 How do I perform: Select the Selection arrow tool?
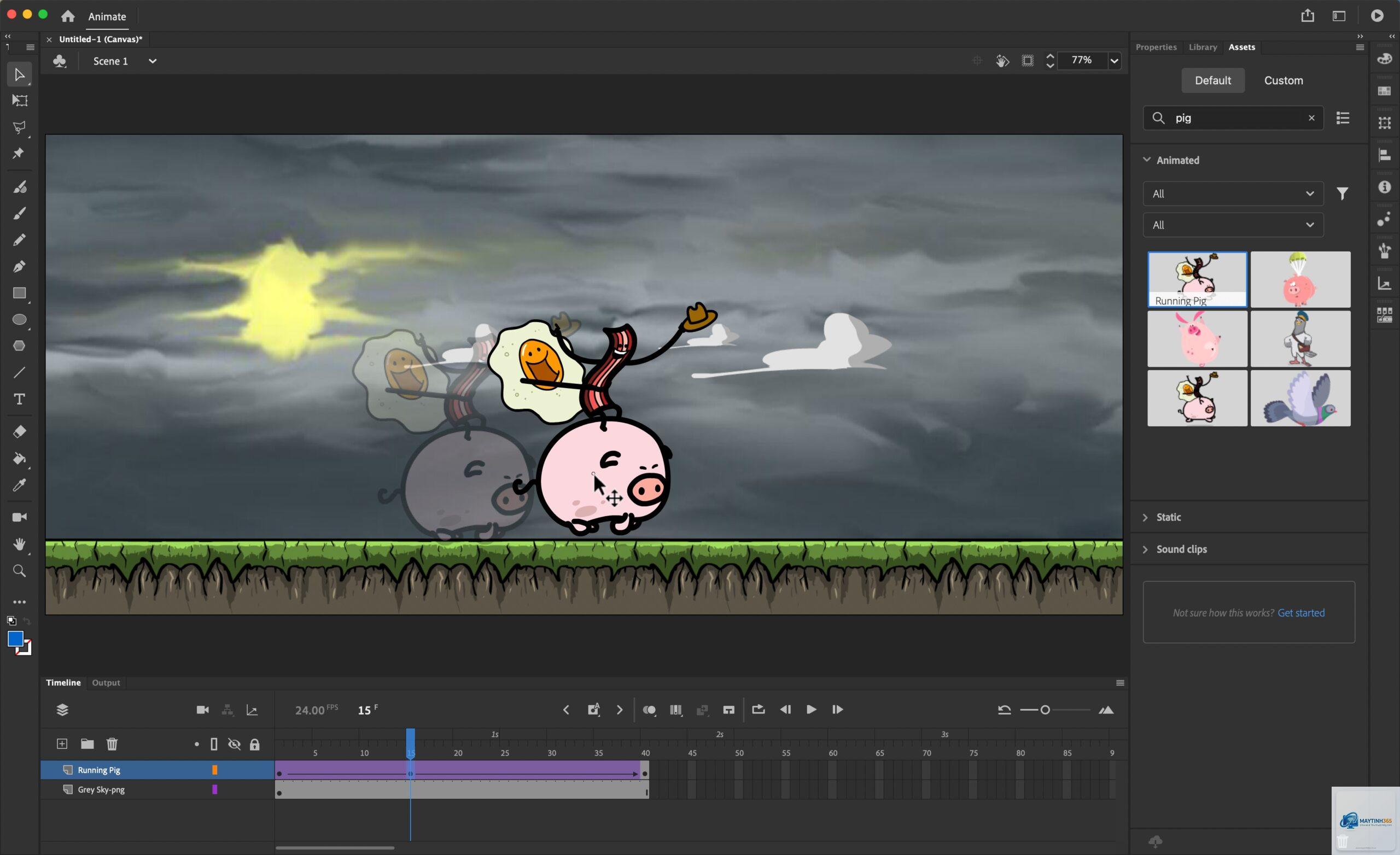click(x=19, y=74)
